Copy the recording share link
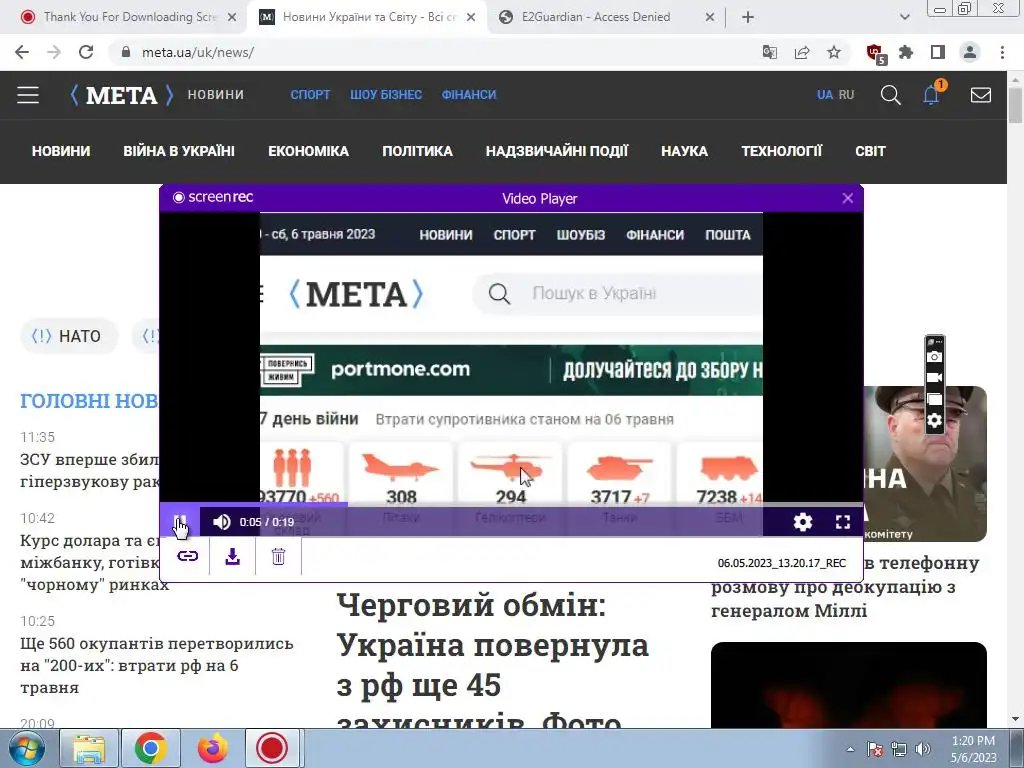 point(187,556)
